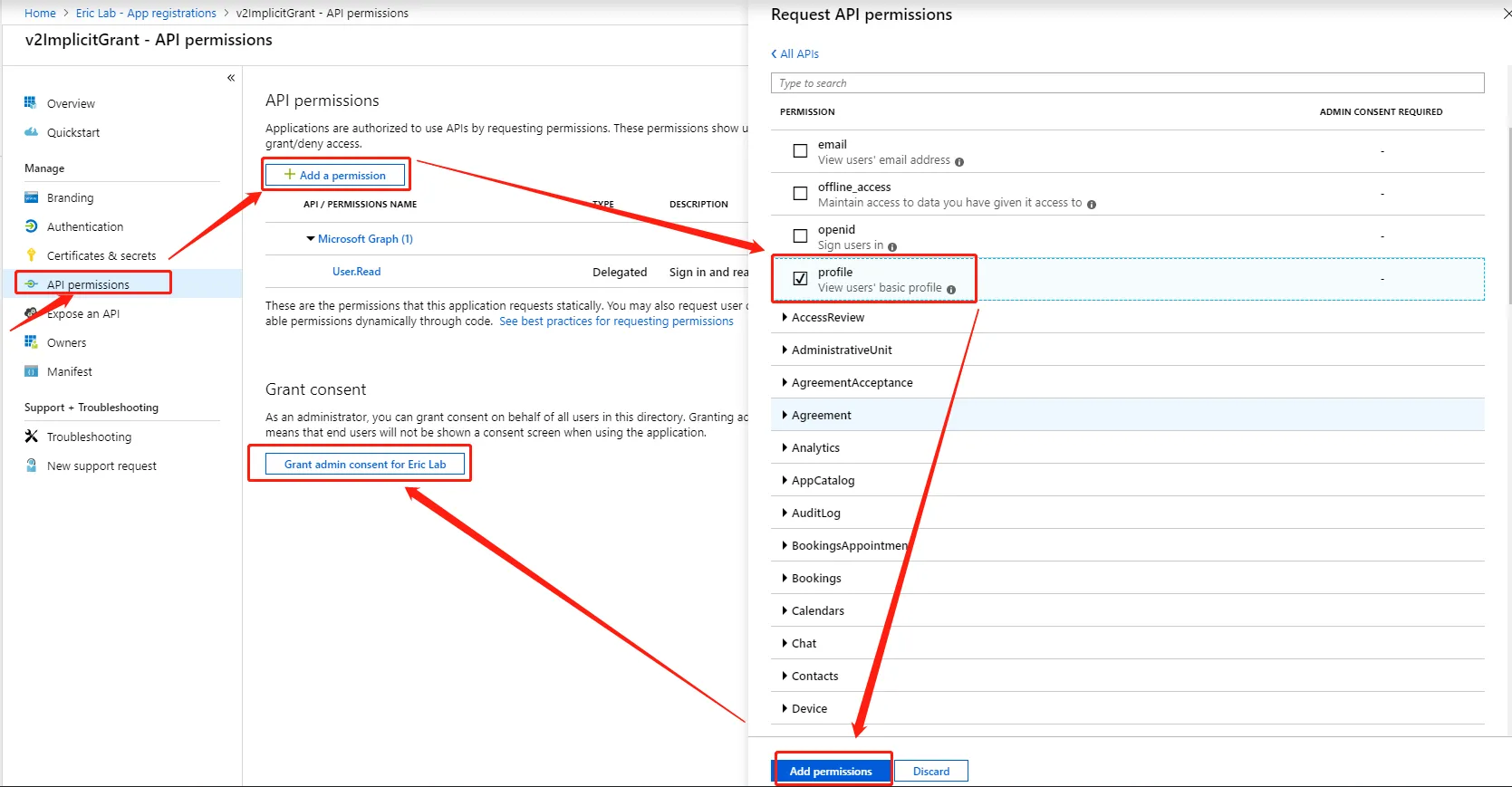Screen dimensions: 1512x787
Task: Click Grant admin consent for Eric Lab
Action: (x=365, y=465)
